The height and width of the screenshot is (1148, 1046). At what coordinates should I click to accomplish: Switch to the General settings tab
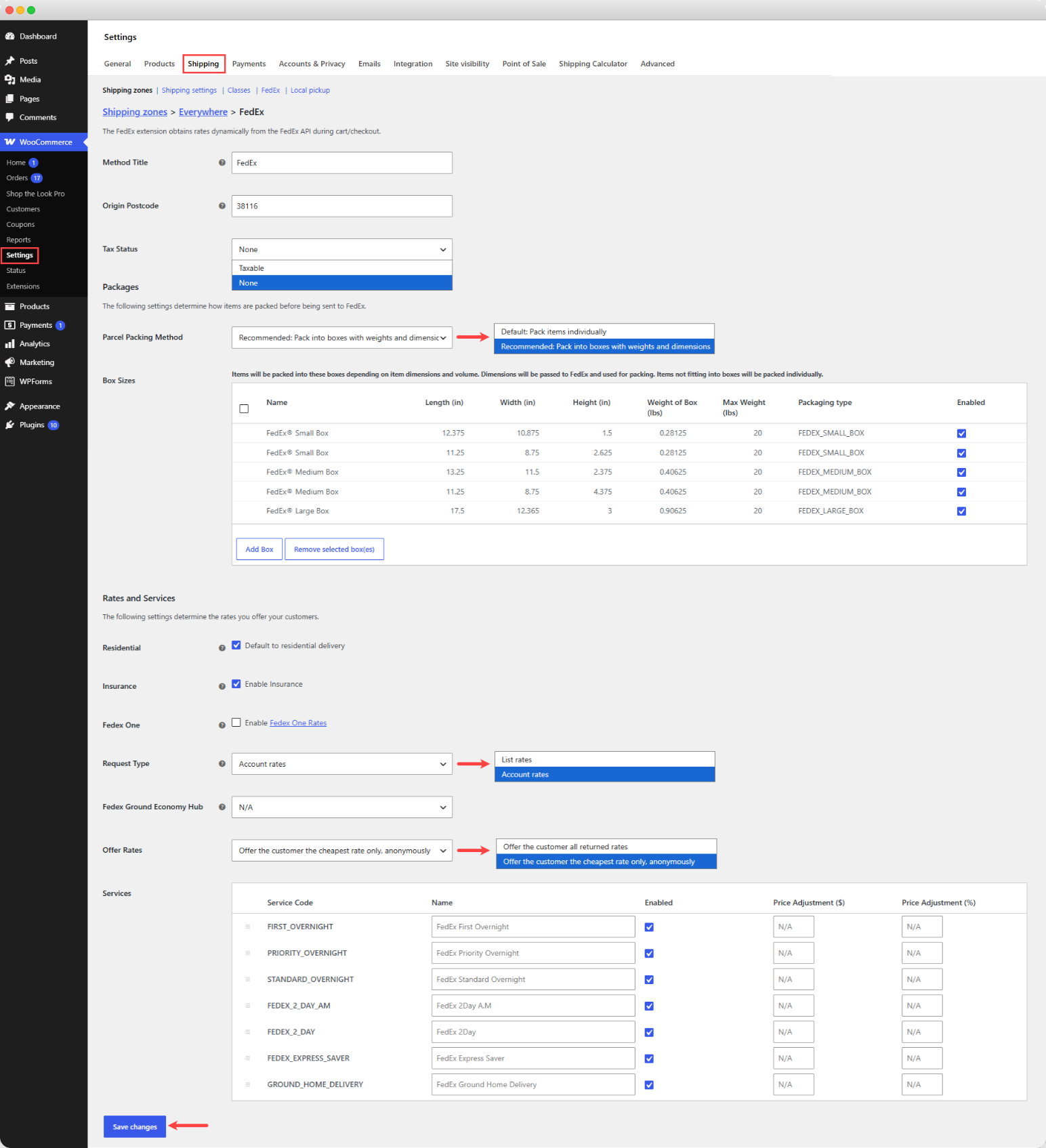[117, 64]
